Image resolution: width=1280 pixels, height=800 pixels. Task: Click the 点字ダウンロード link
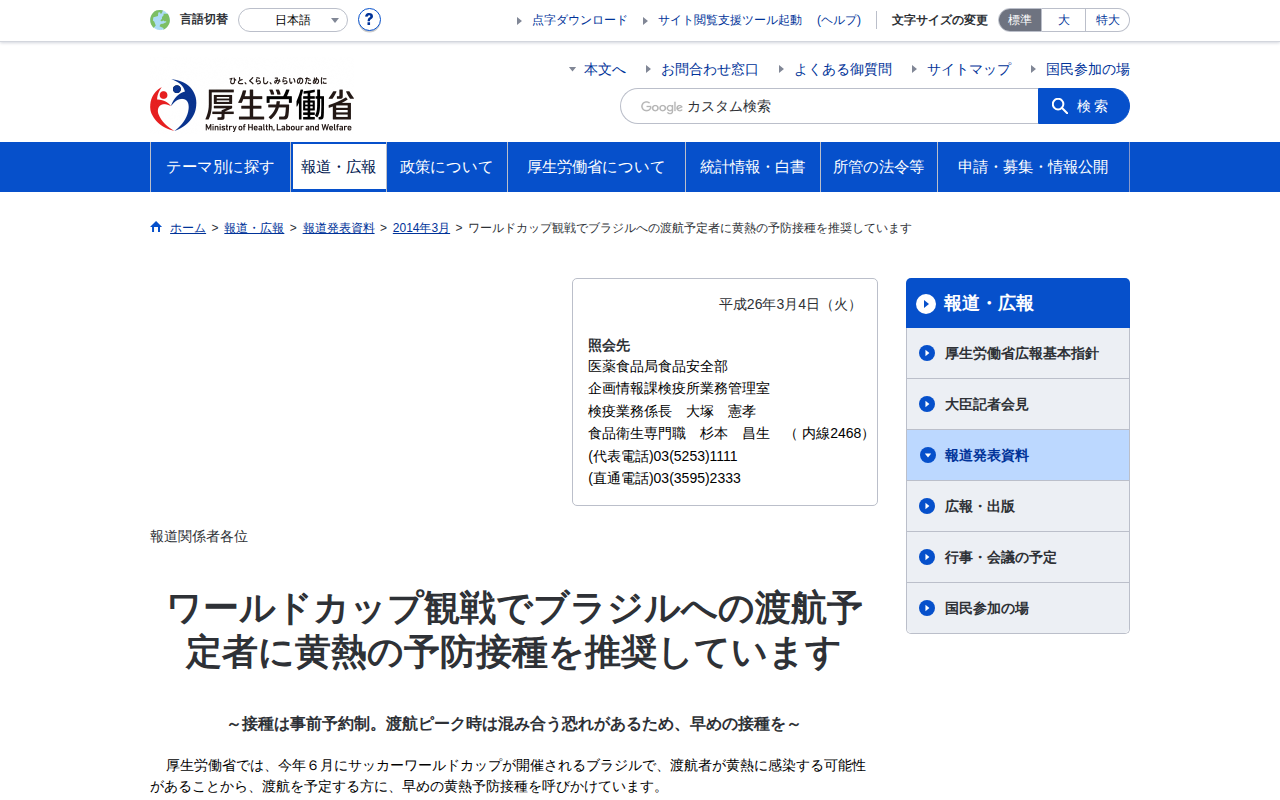click(580, 20)
